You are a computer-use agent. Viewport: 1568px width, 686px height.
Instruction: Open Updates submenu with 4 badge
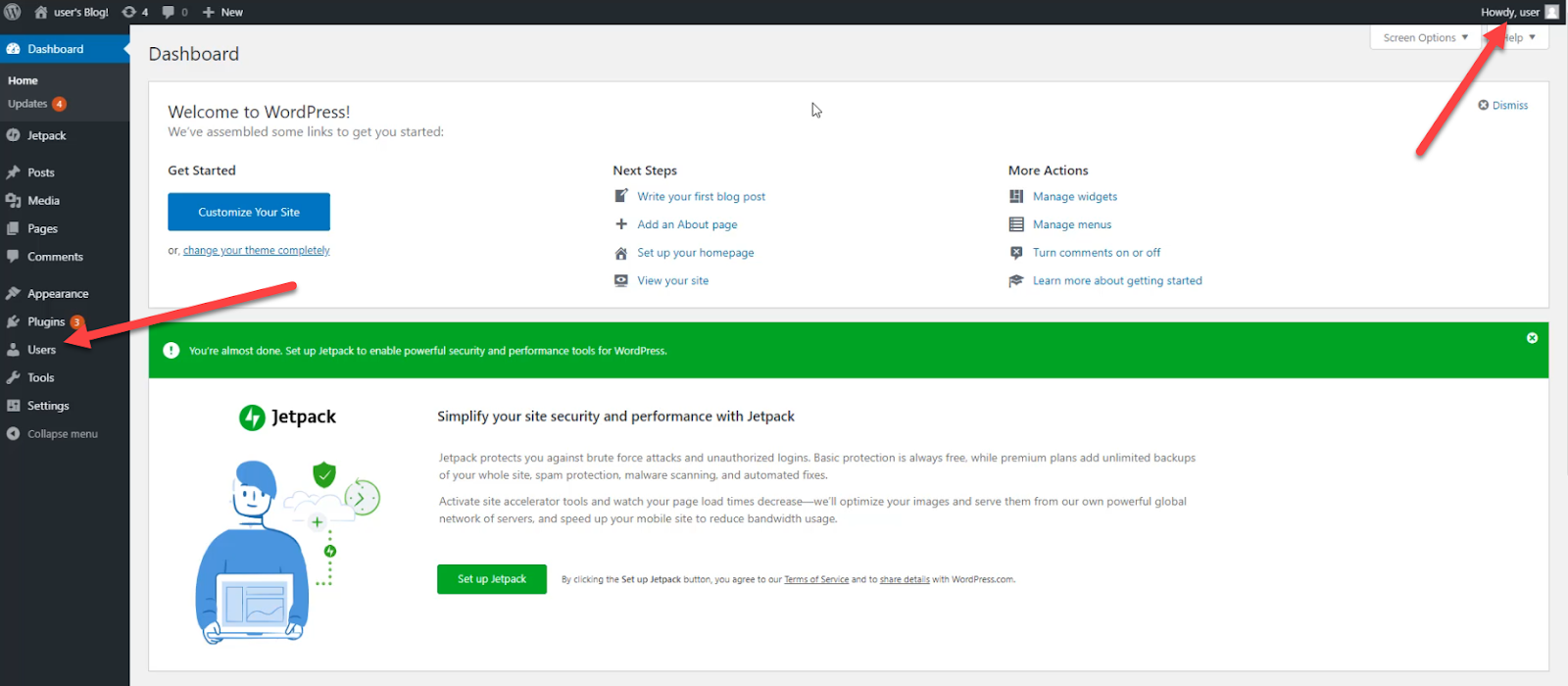[37, 104]
